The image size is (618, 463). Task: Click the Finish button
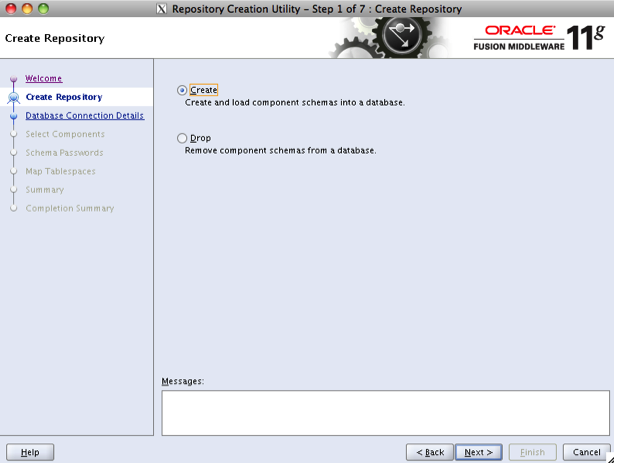(x=532, y=452)
